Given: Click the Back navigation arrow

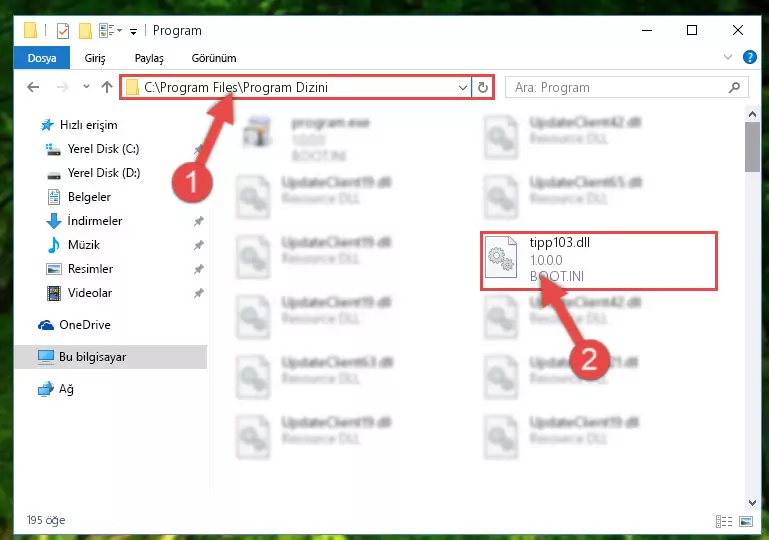Looking at the screenshot, I should click(33, 87).
